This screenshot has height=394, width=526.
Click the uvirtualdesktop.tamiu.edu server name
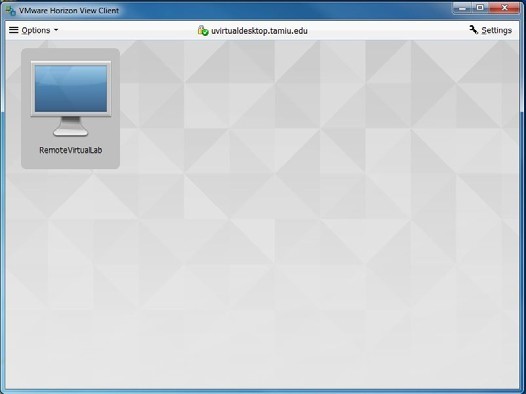click(x=259, y=31)
